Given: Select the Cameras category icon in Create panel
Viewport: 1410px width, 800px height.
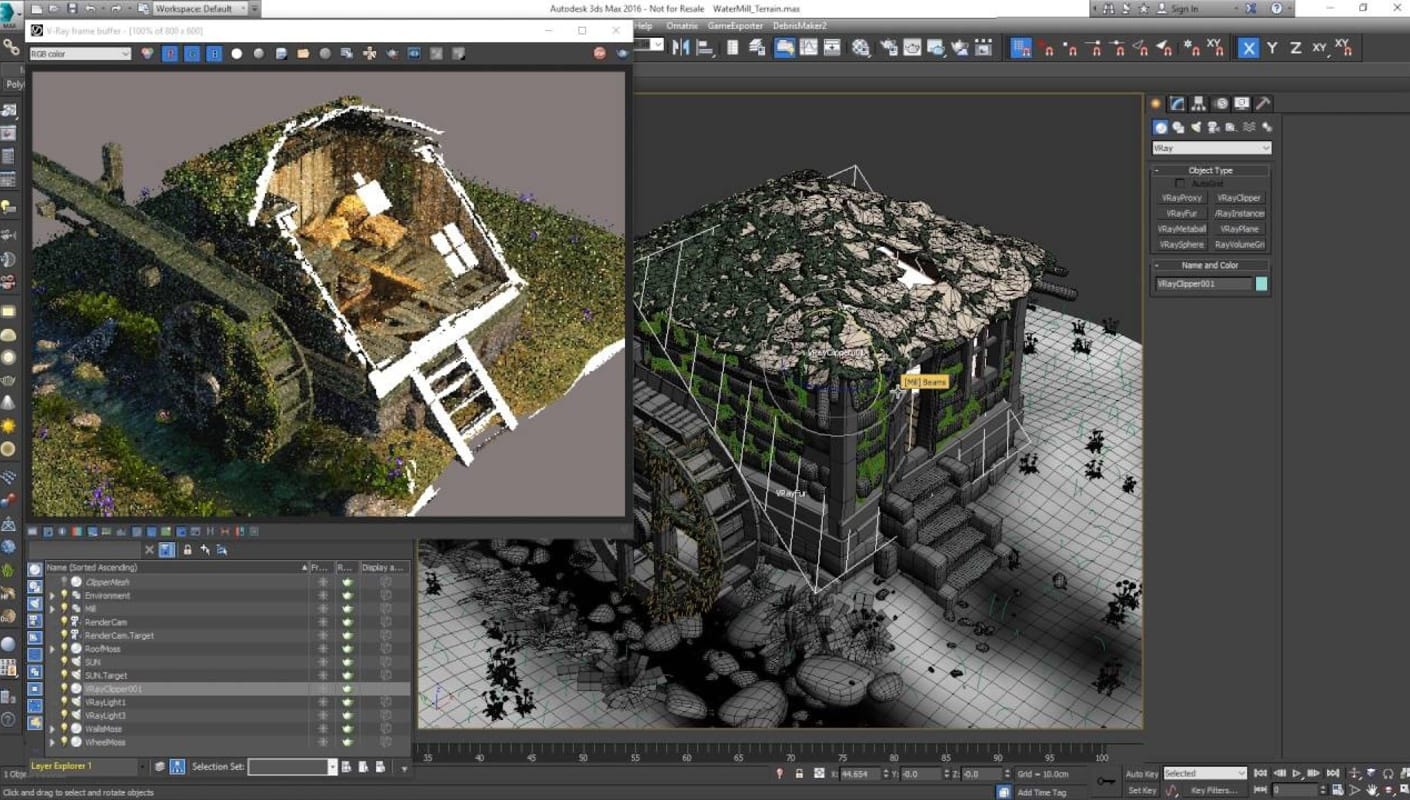Looking at the screenshot, I should pyautogui.click(x=1214, y=127).
